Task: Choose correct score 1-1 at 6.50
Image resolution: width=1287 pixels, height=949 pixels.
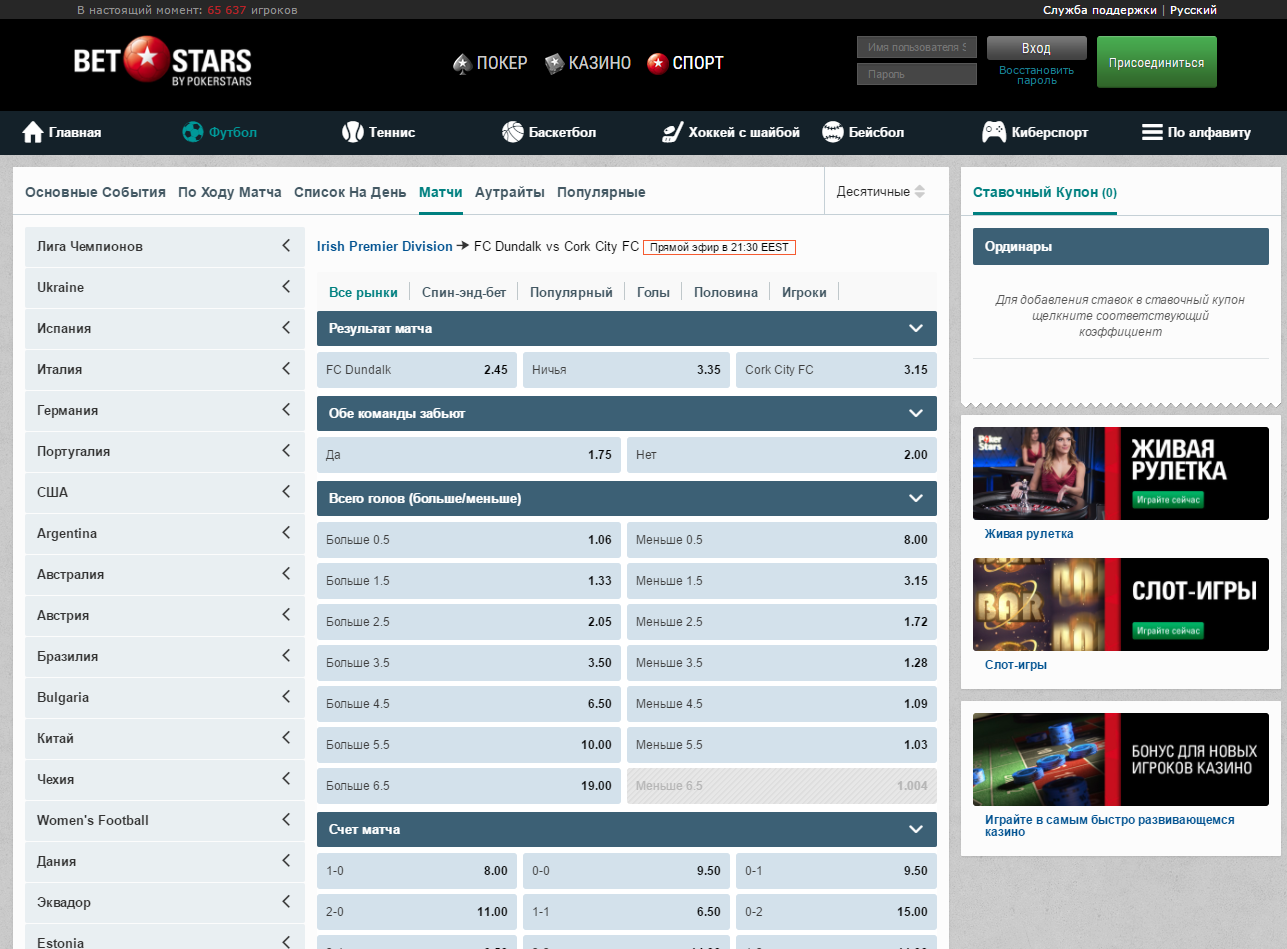Action: click(626, 911)
